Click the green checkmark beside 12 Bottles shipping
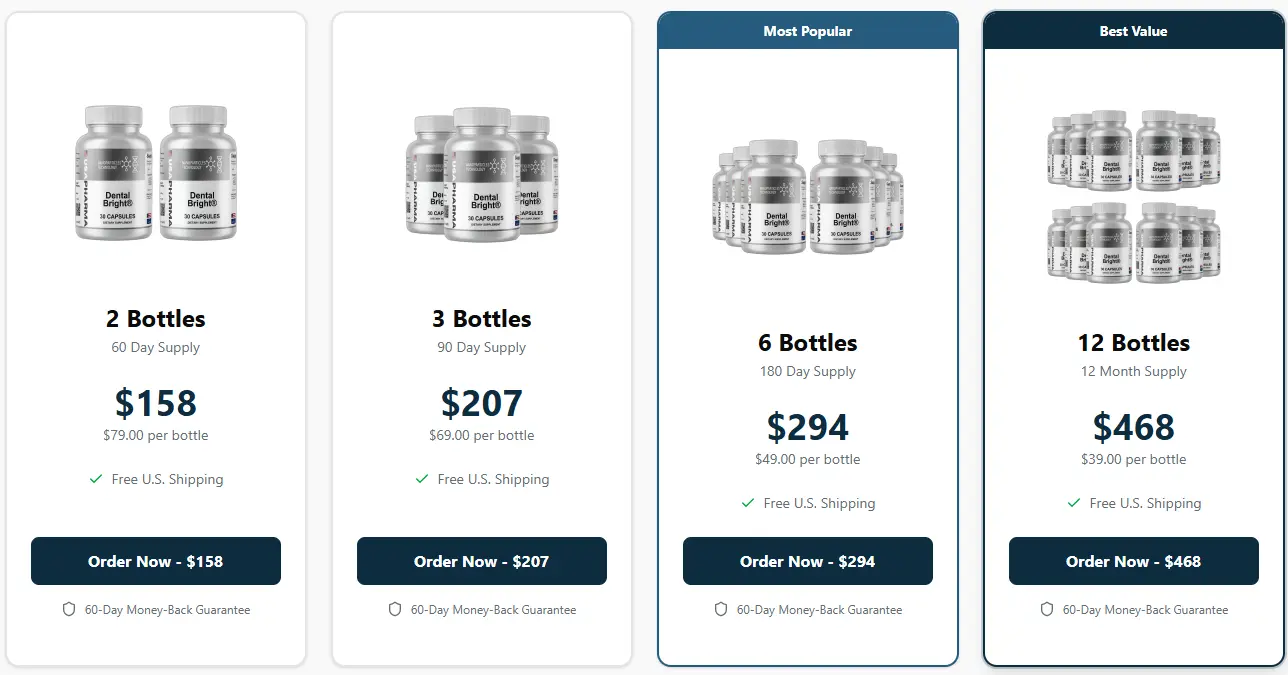 coord(1073,503)
